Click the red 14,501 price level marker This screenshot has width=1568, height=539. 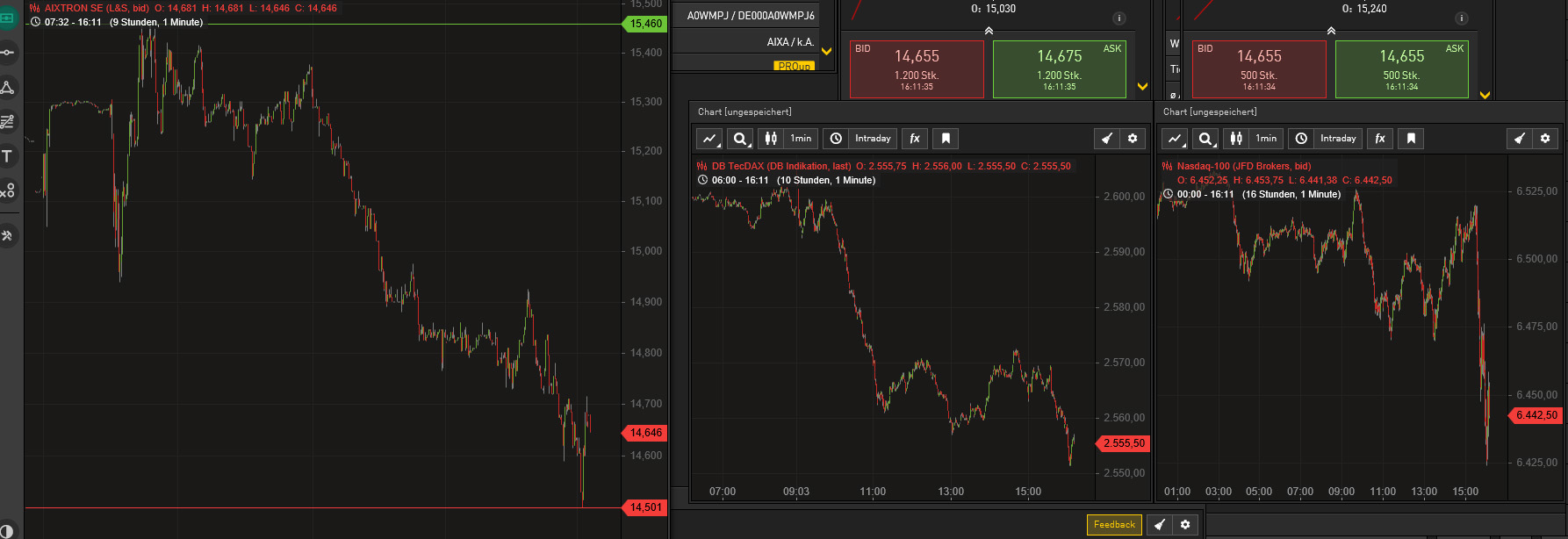tap(645, 507)
